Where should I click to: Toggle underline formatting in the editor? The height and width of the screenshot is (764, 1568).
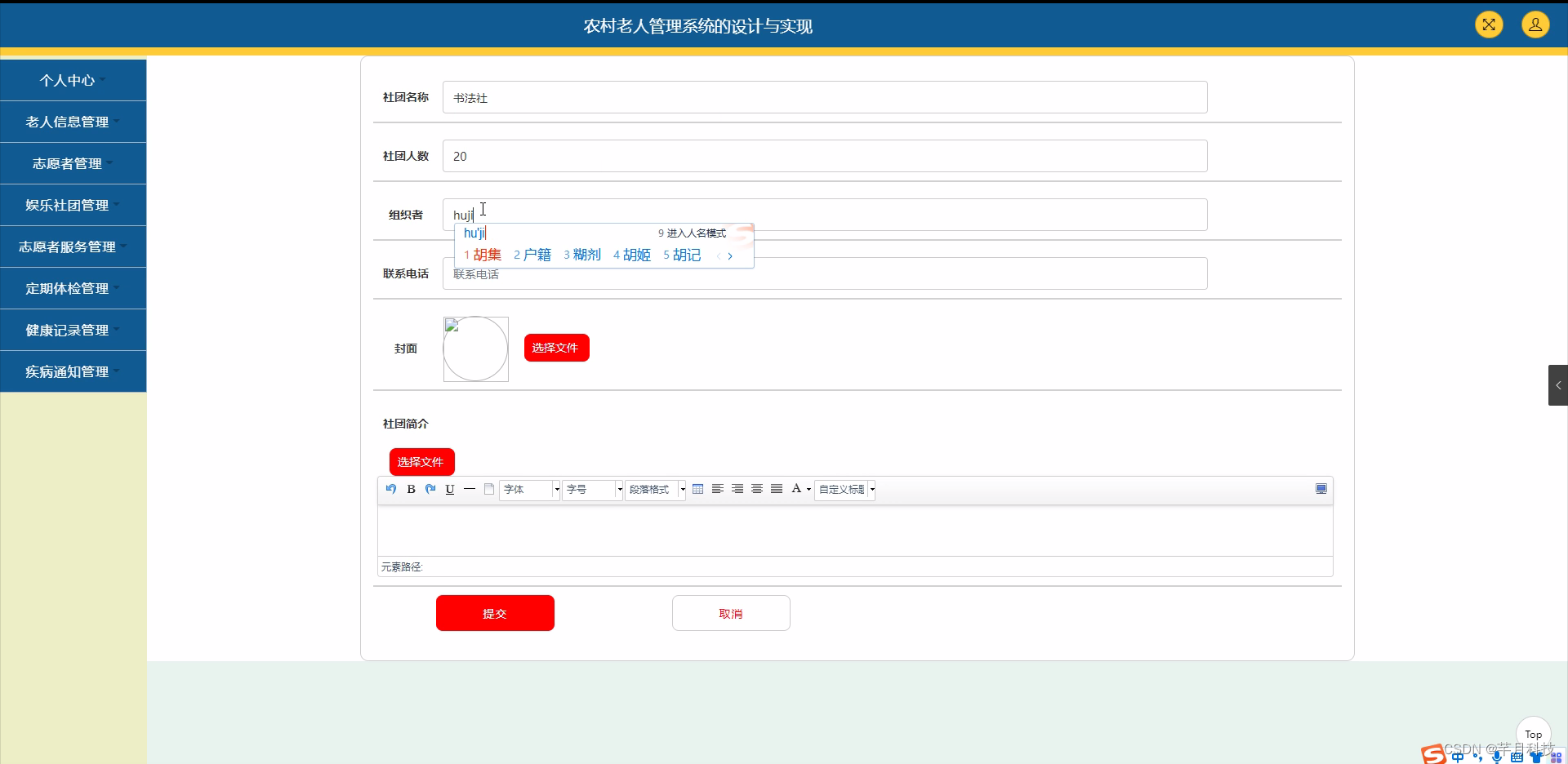[x=450, y=489]
